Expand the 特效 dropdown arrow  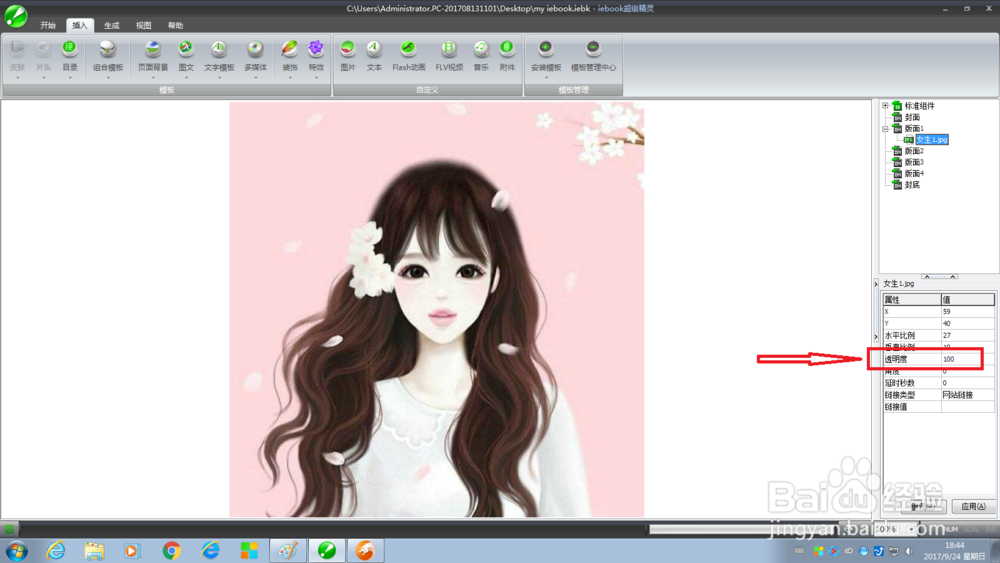[316, 78]
